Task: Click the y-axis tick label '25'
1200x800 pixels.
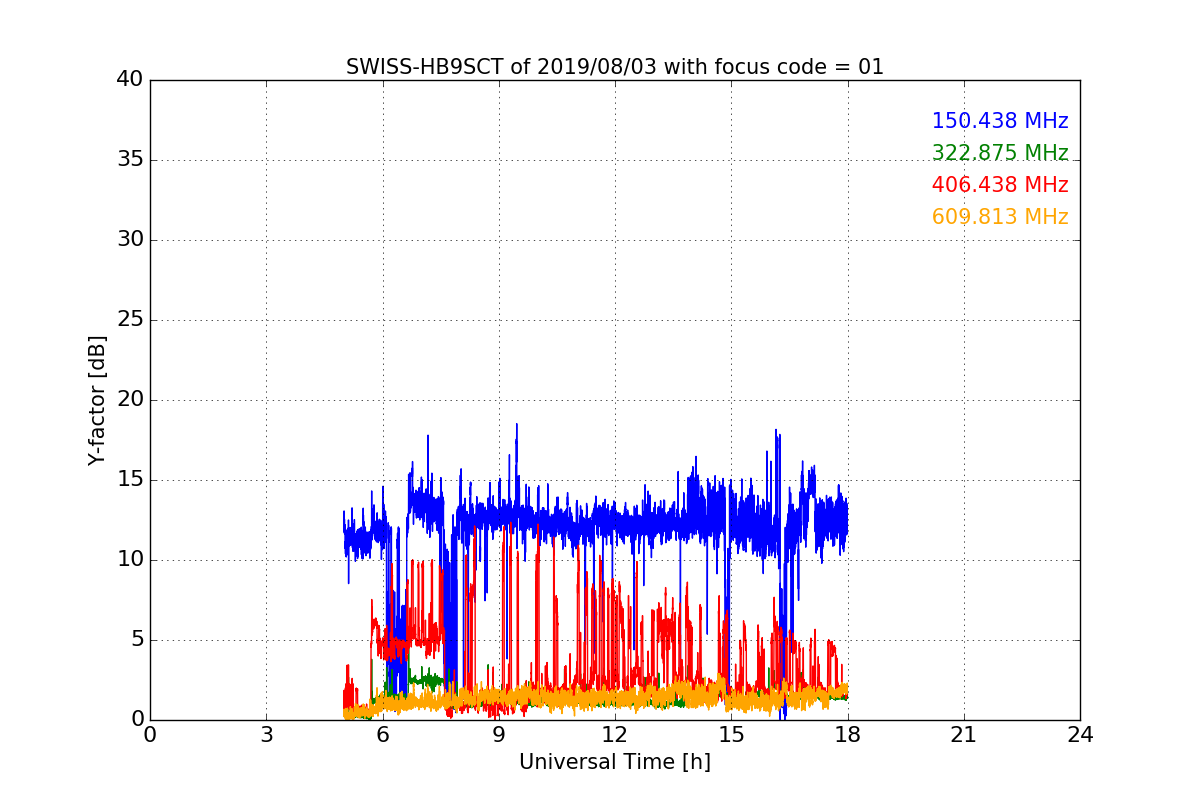Action: pyautogui.click(x=129, y=320)
